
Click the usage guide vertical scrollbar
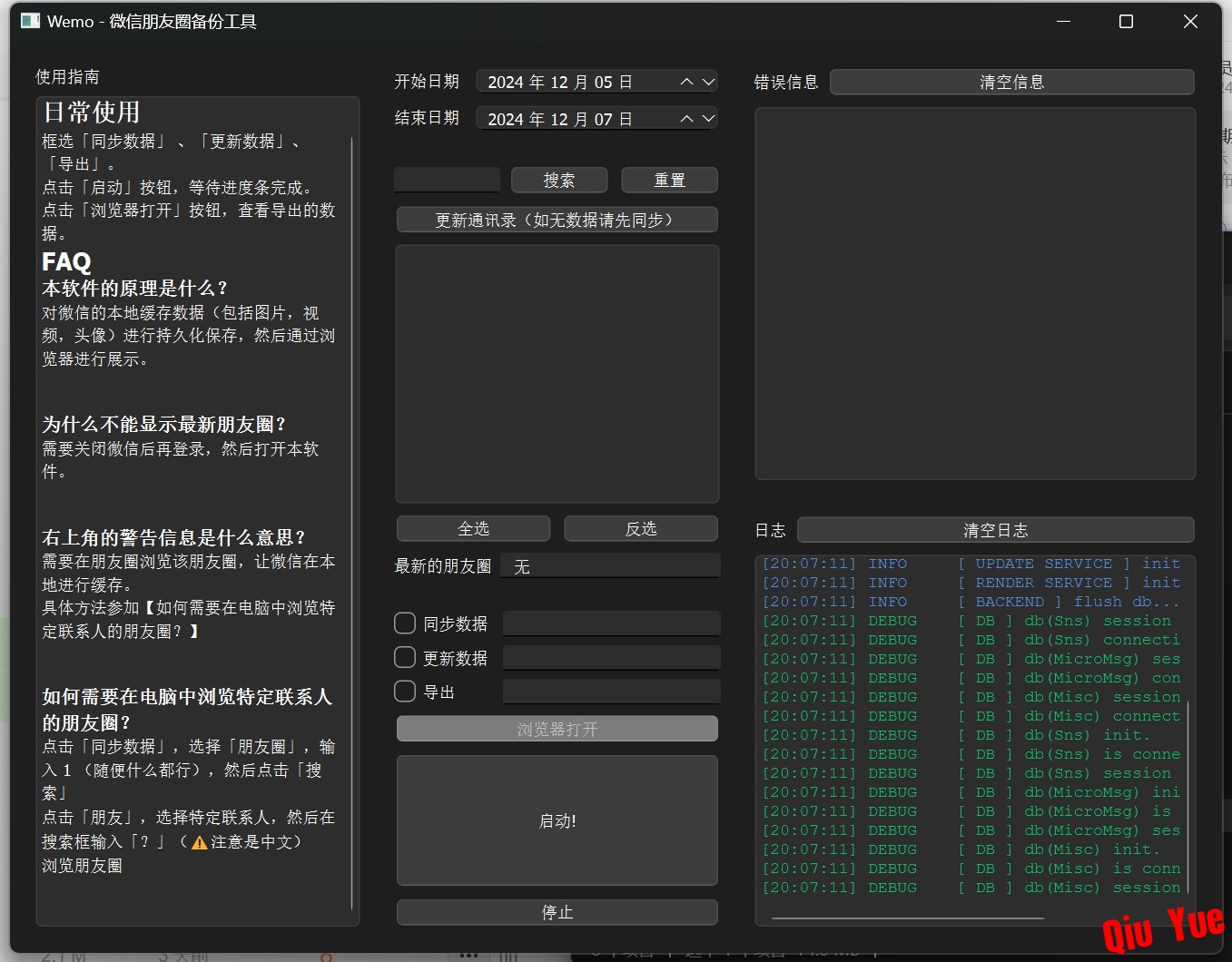(x=351, y=522)
